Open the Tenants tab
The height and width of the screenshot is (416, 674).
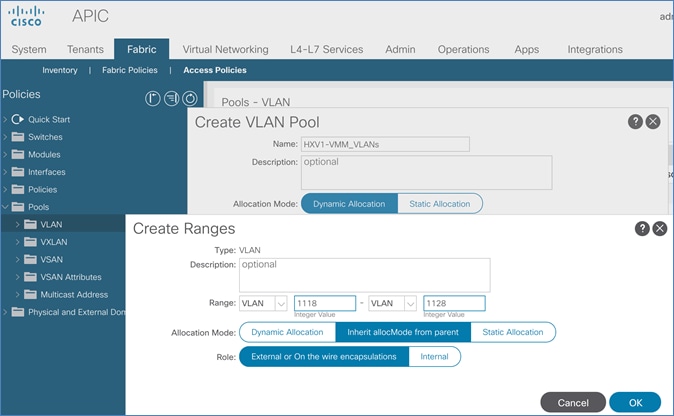click(85, 49)
